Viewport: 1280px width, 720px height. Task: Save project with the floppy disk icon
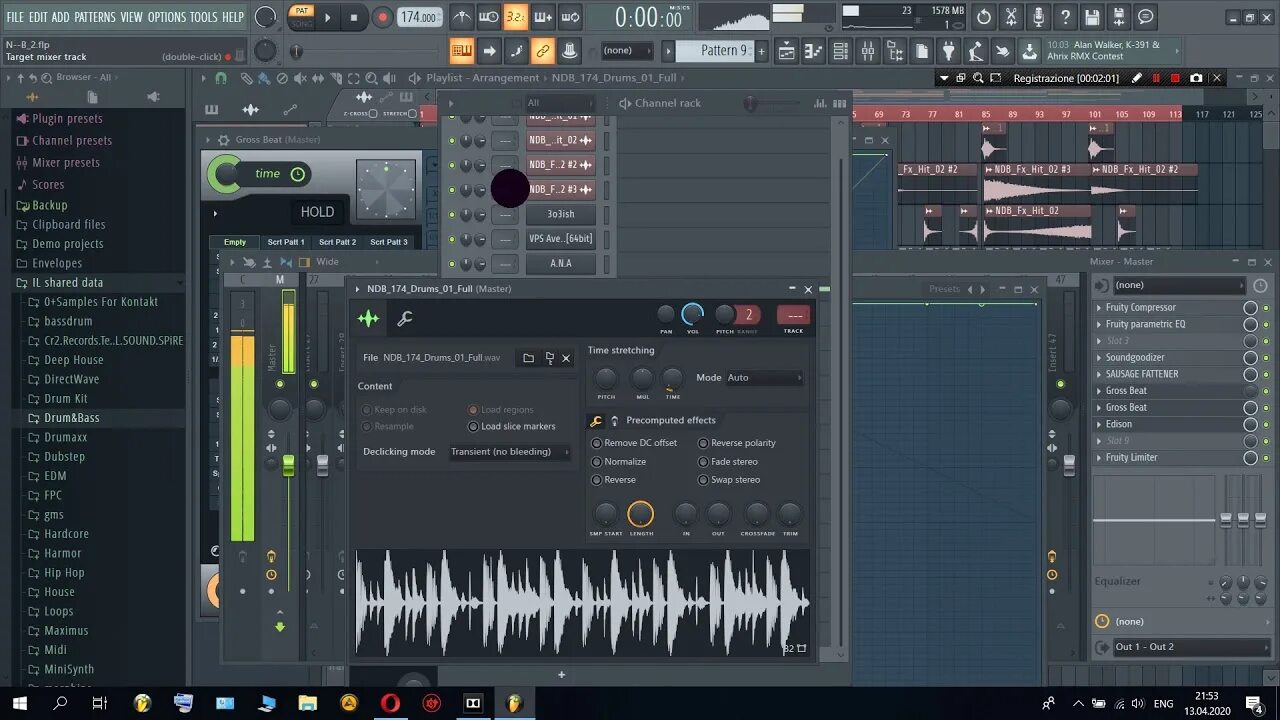1092,17
